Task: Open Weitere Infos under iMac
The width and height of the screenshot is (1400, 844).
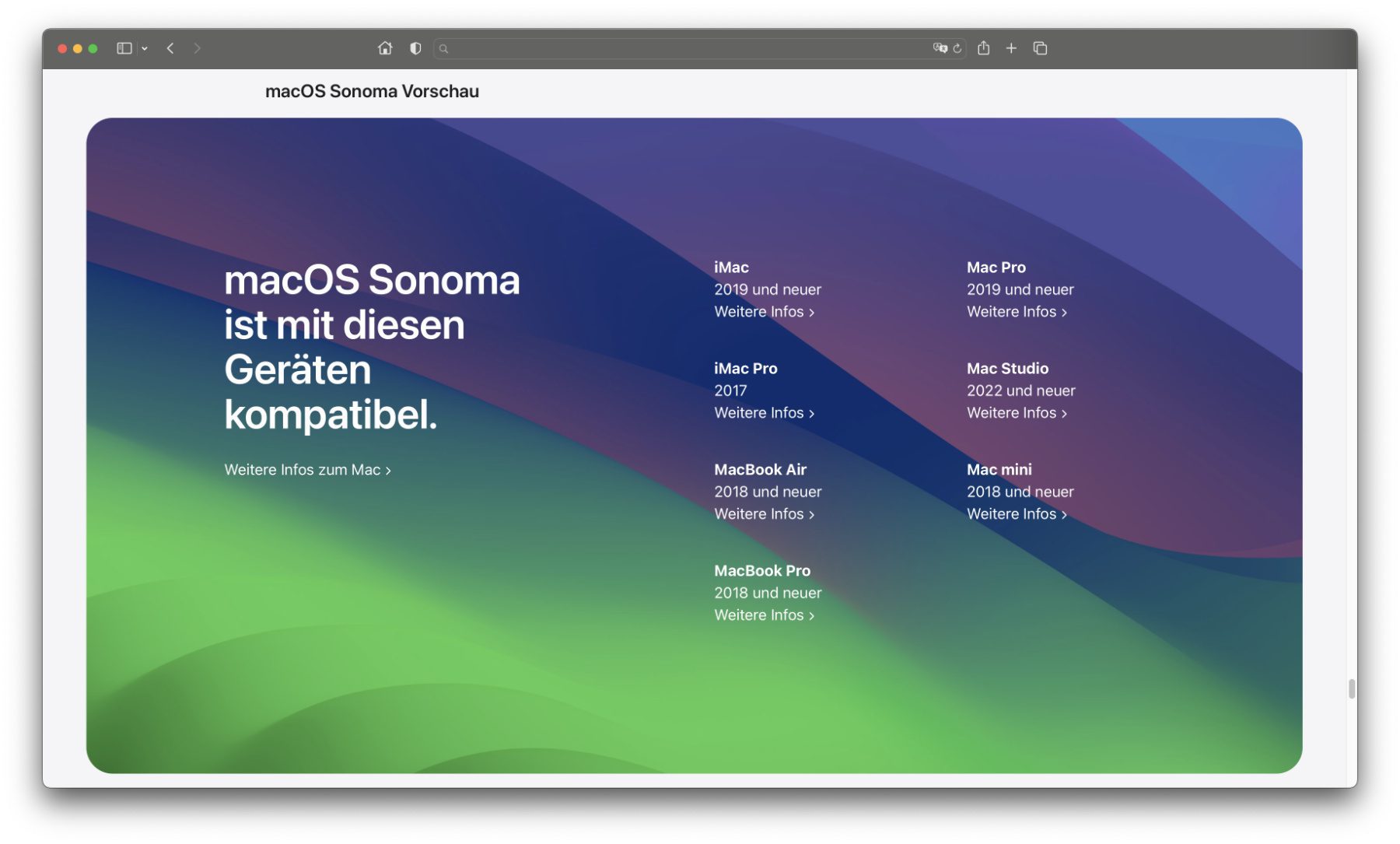Action: (764, 312)
